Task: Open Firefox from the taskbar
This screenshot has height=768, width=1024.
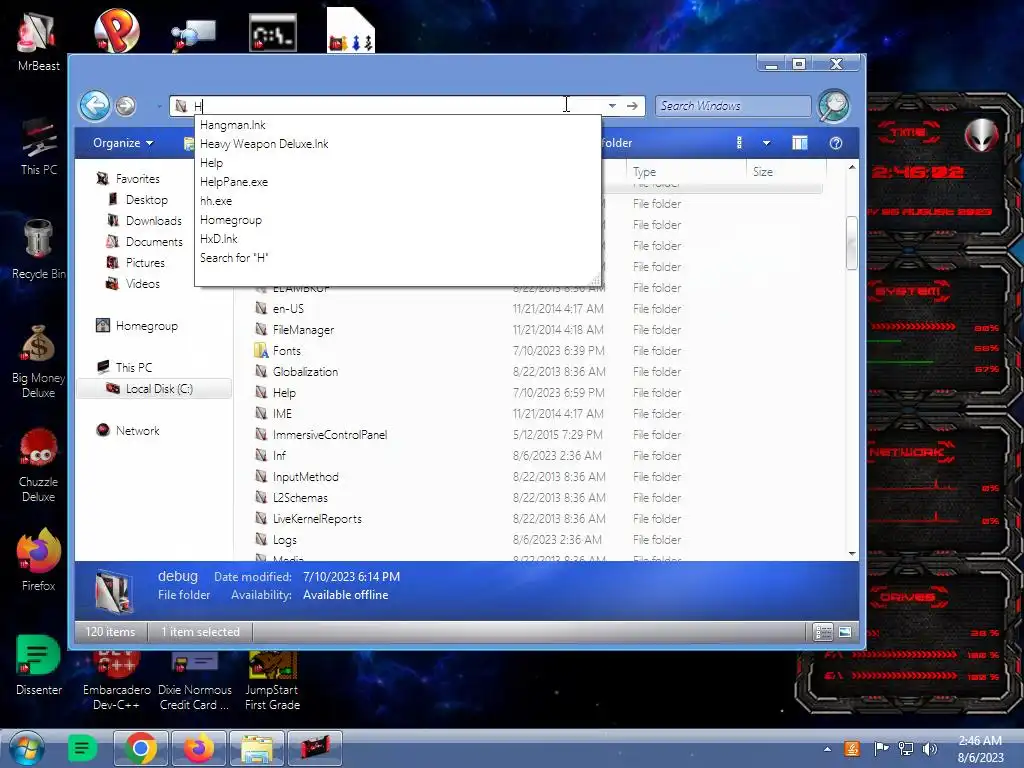Action: pyautogui.click(x=199, y=748)
